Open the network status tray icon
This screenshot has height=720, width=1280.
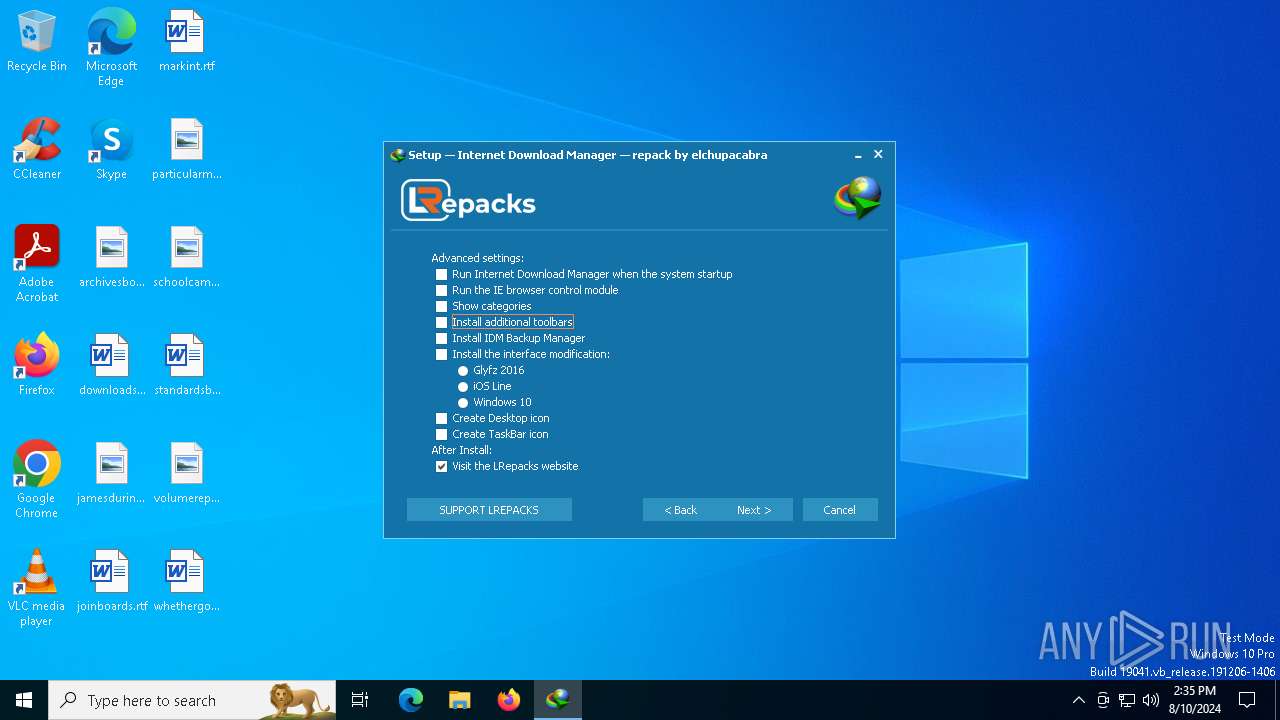[x=1127, y=700]
